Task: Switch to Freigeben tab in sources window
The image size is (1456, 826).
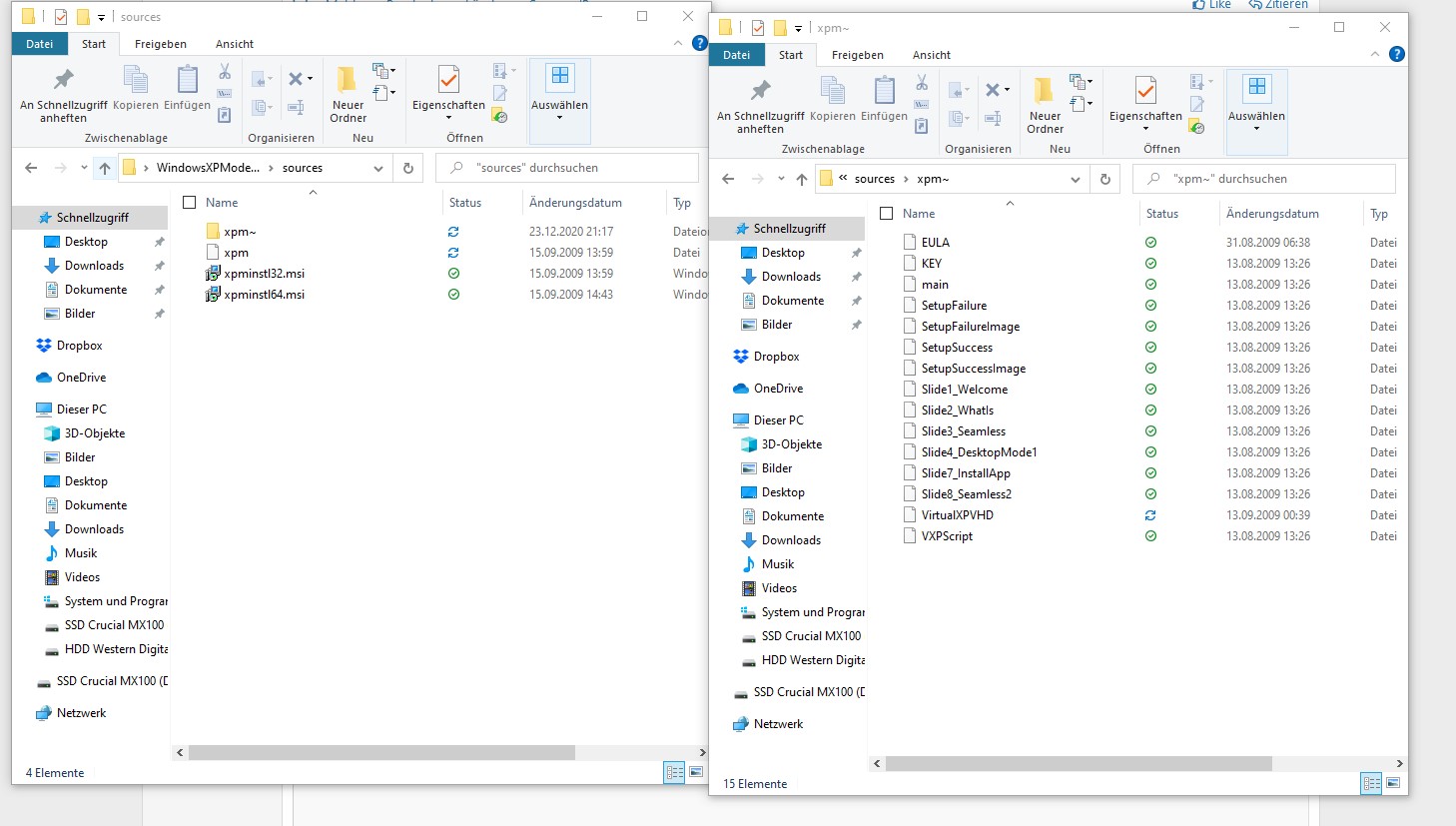Action: (161, 44)
